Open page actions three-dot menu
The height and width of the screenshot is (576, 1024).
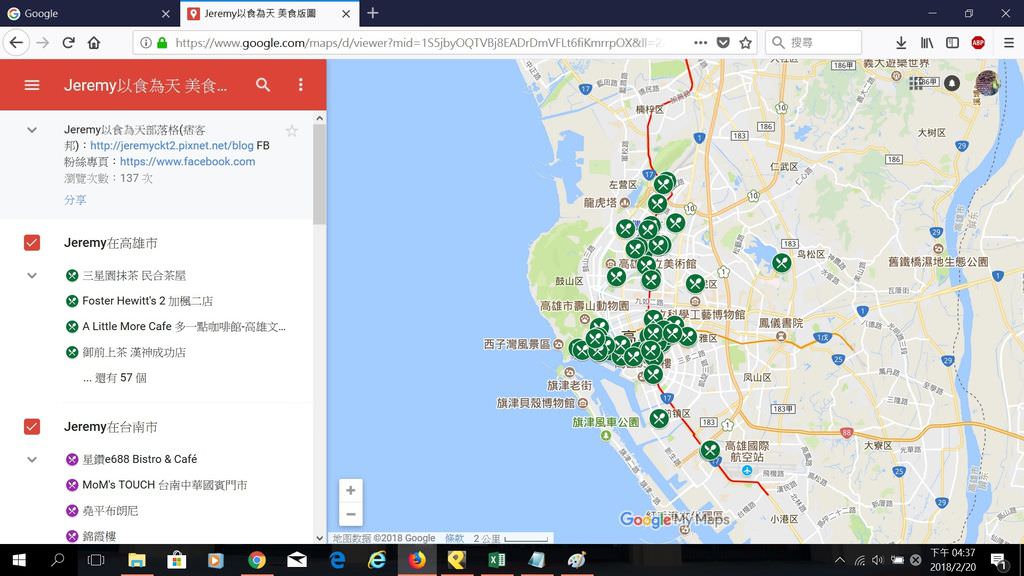click(701, 42)
